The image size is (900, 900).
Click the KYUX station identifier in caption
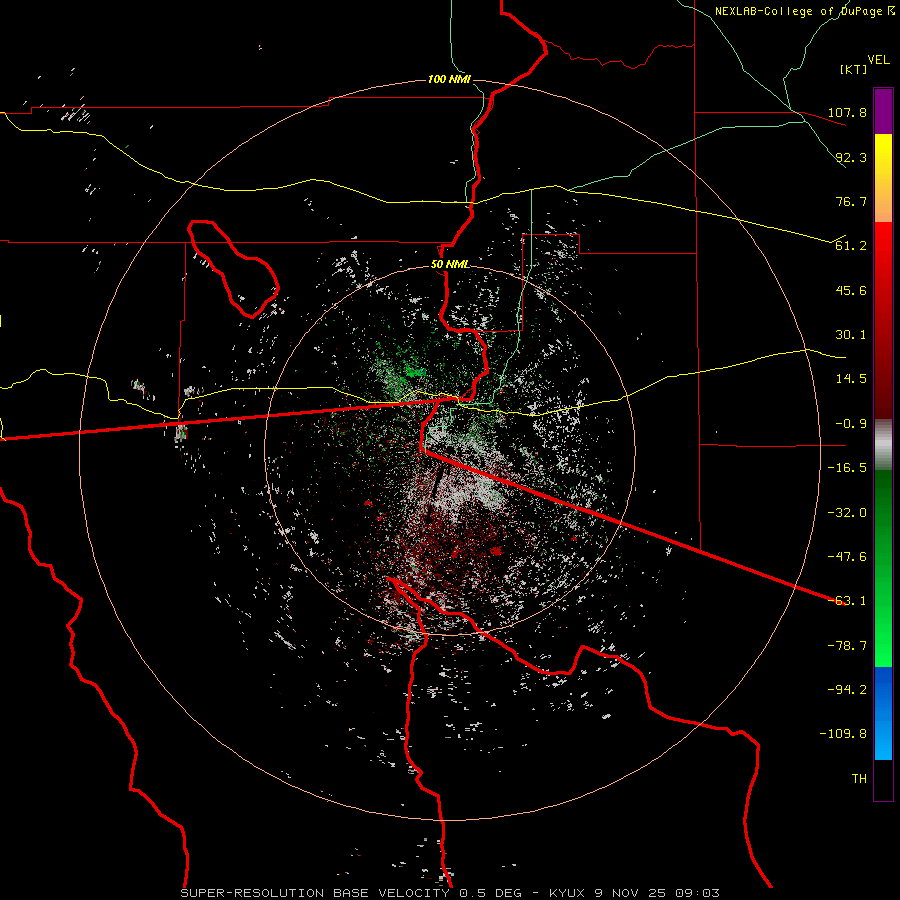[567, 893]
